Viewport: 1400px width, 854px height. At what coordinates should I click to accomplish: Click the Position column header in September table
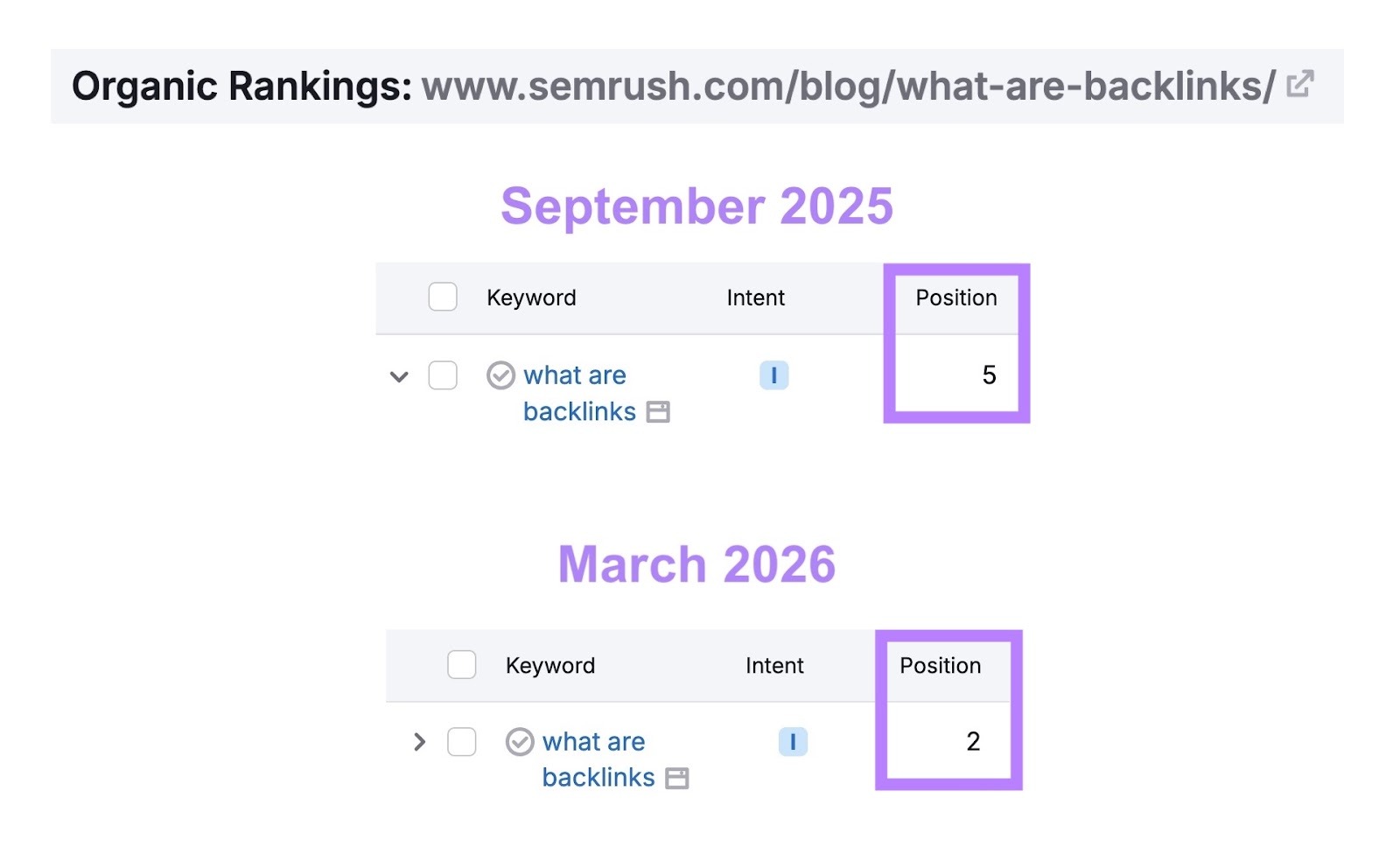coord(955,297)
